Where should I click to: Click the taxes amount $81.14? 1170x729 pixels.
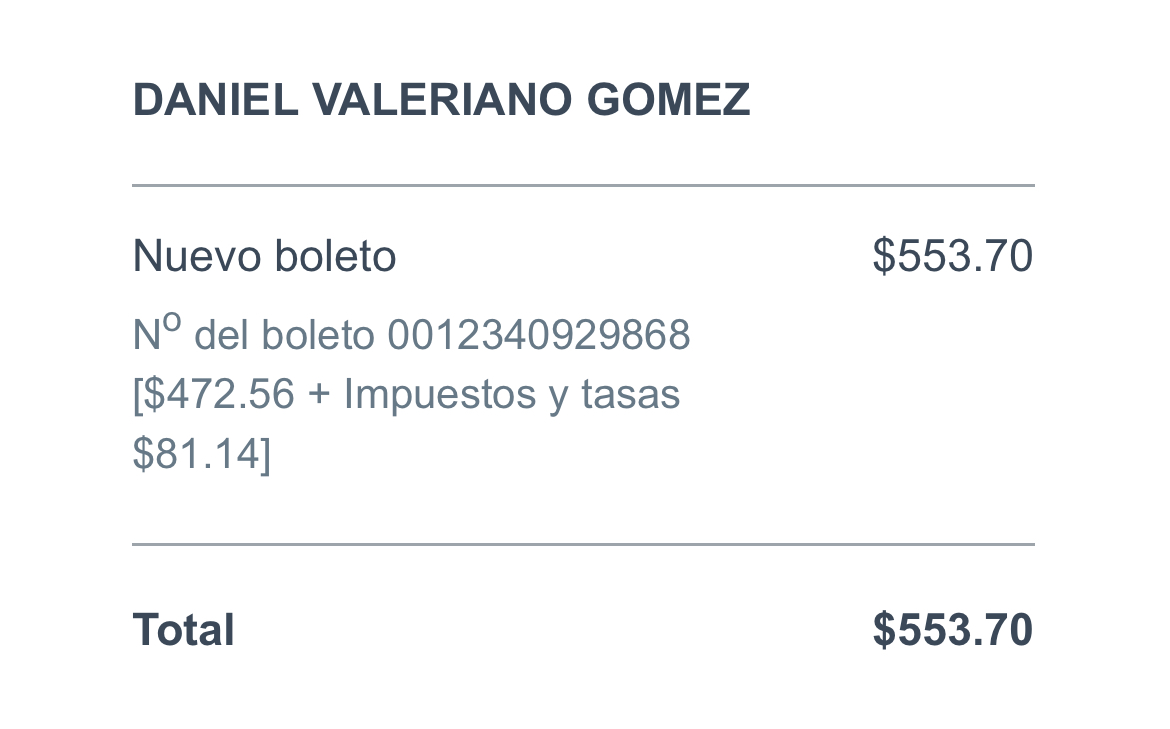point(196,454)
